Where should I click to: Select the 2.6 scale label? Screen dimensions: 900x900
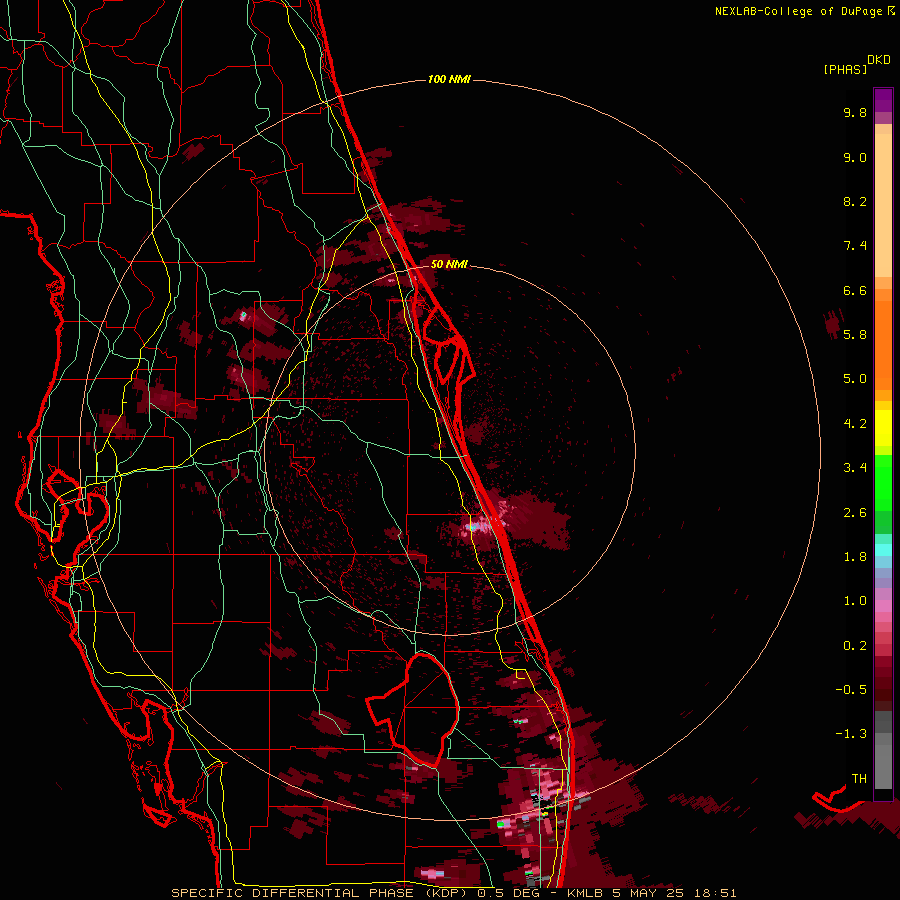click(855, 513)
